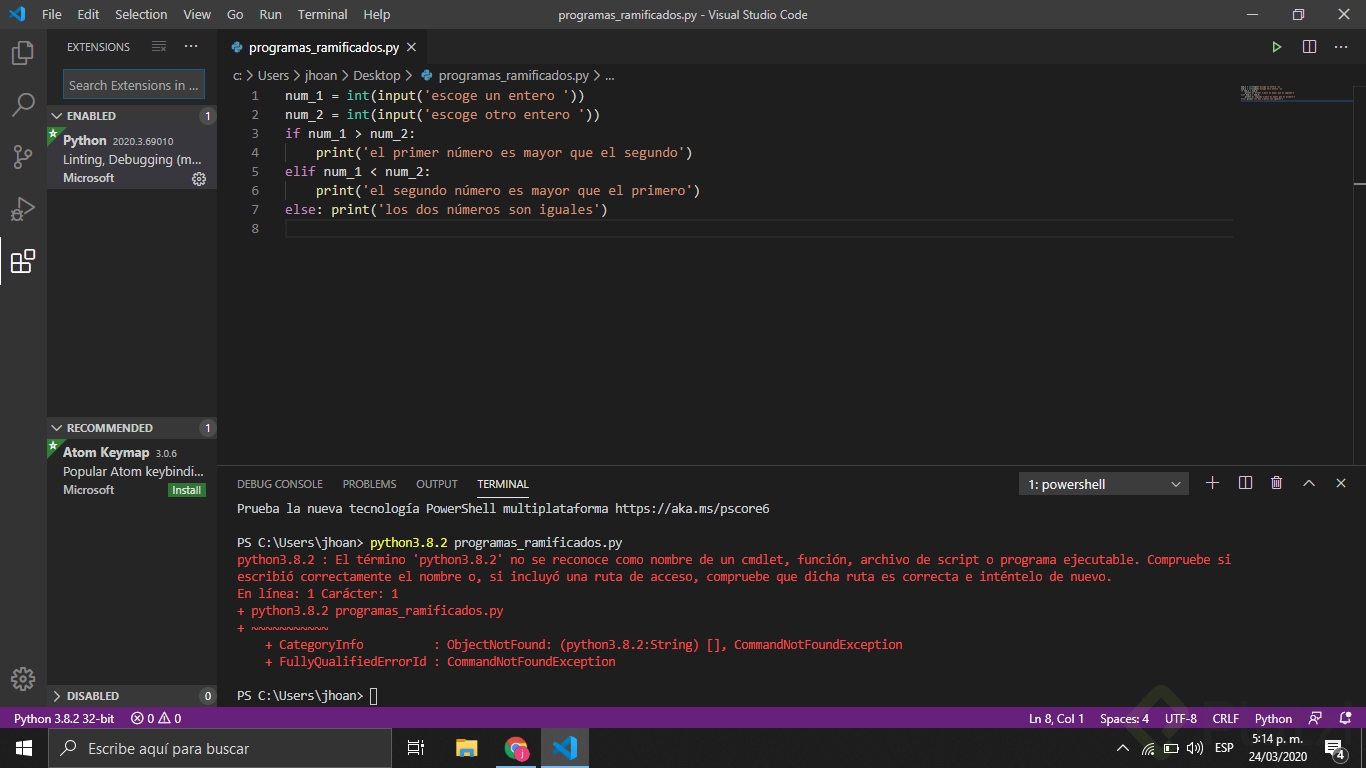The image size is (1366, 768).
Task: Open the Manage gear in the activity bar
Action: (22, 678)
